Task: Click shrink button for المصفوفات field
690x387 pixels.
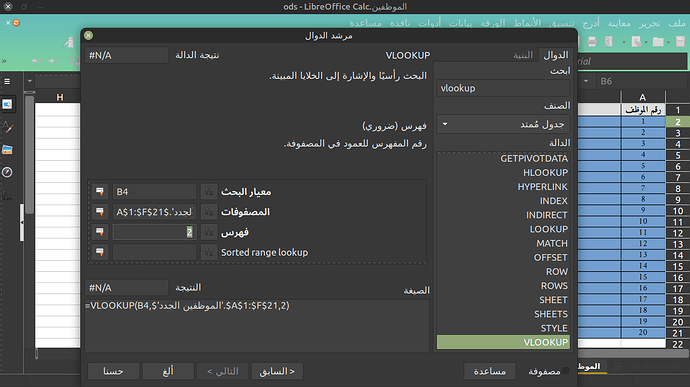Action: (x=100, y=212)
